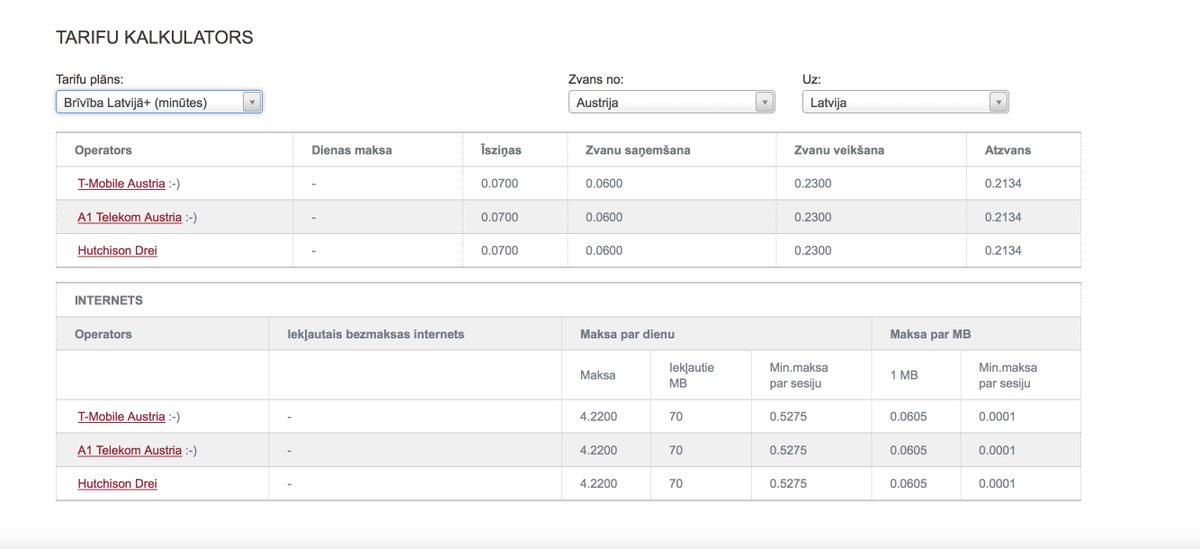
Task: Click the arrow icon on Austrija selector
Action: click(764, 102)
